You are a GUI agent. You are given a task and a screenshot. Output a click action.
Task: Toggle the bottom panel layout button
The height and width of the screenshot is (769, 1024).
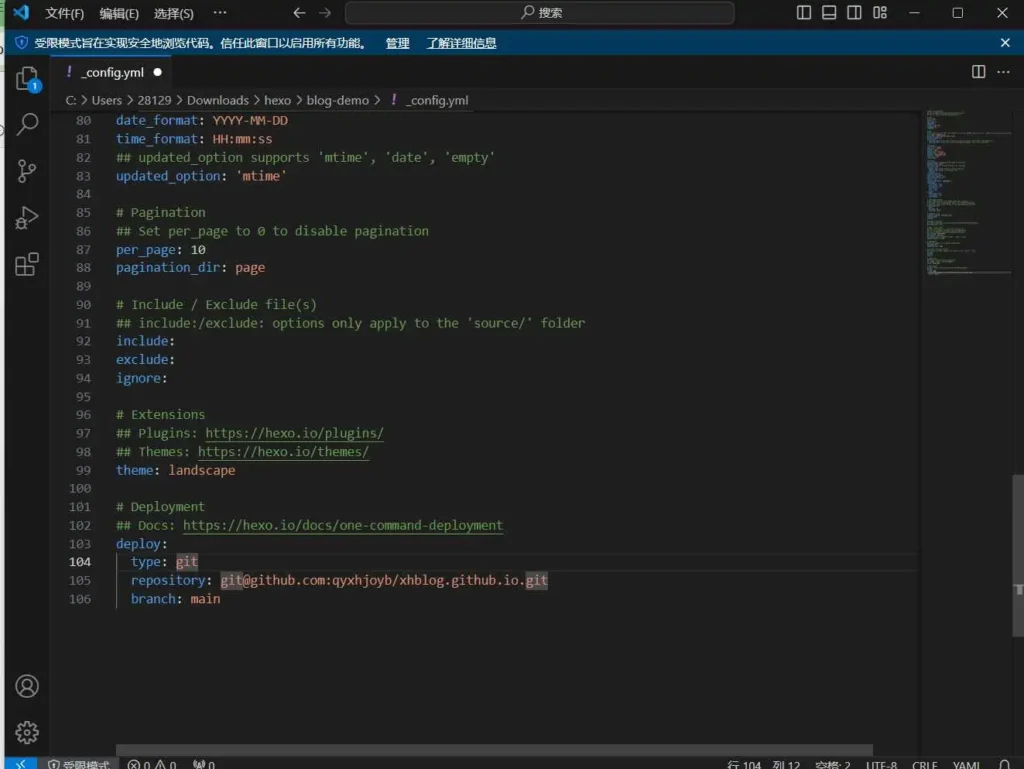(x=829, y=13)
